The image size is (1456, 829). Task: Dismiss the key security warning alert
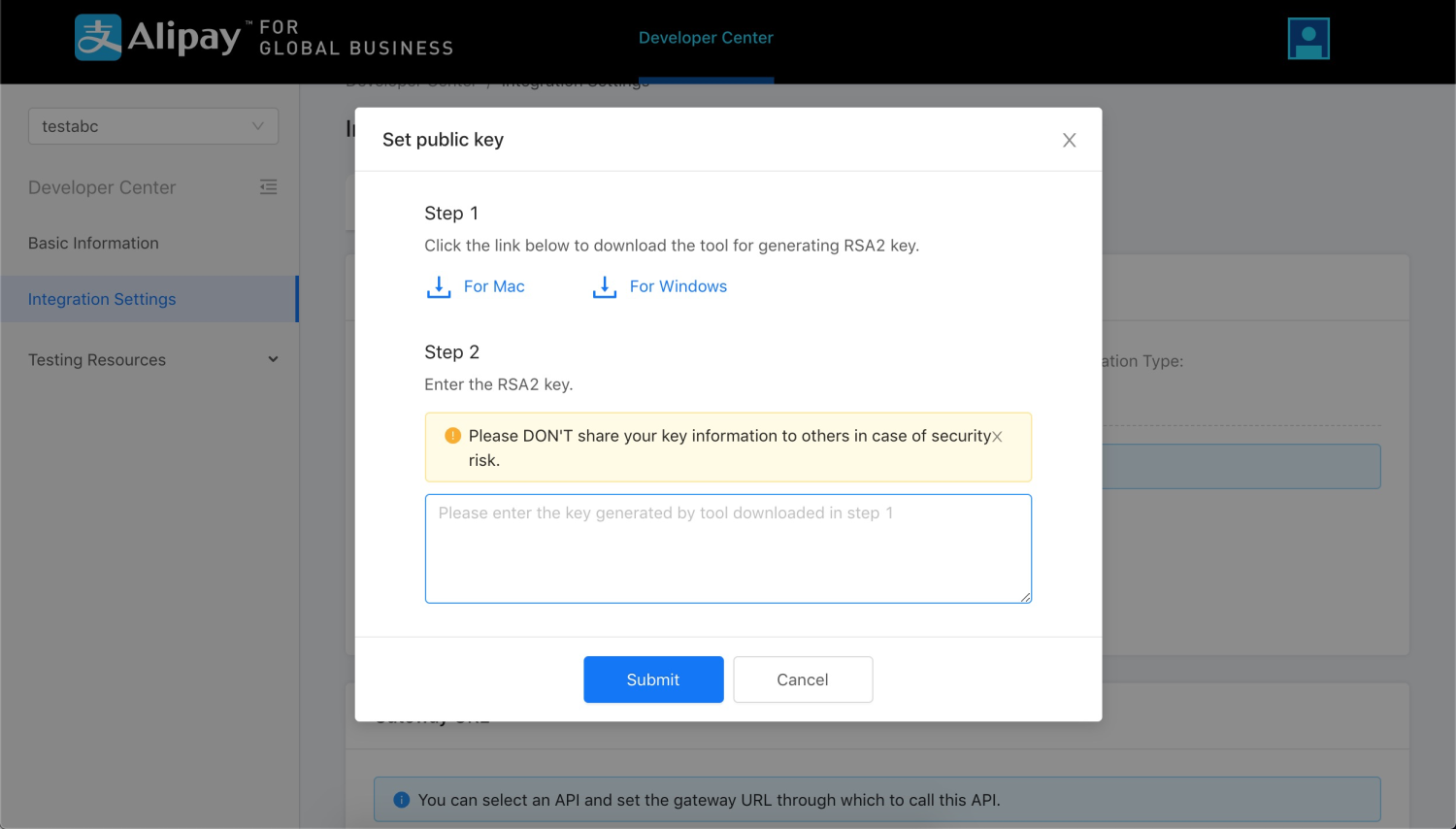tap(997, 437)
